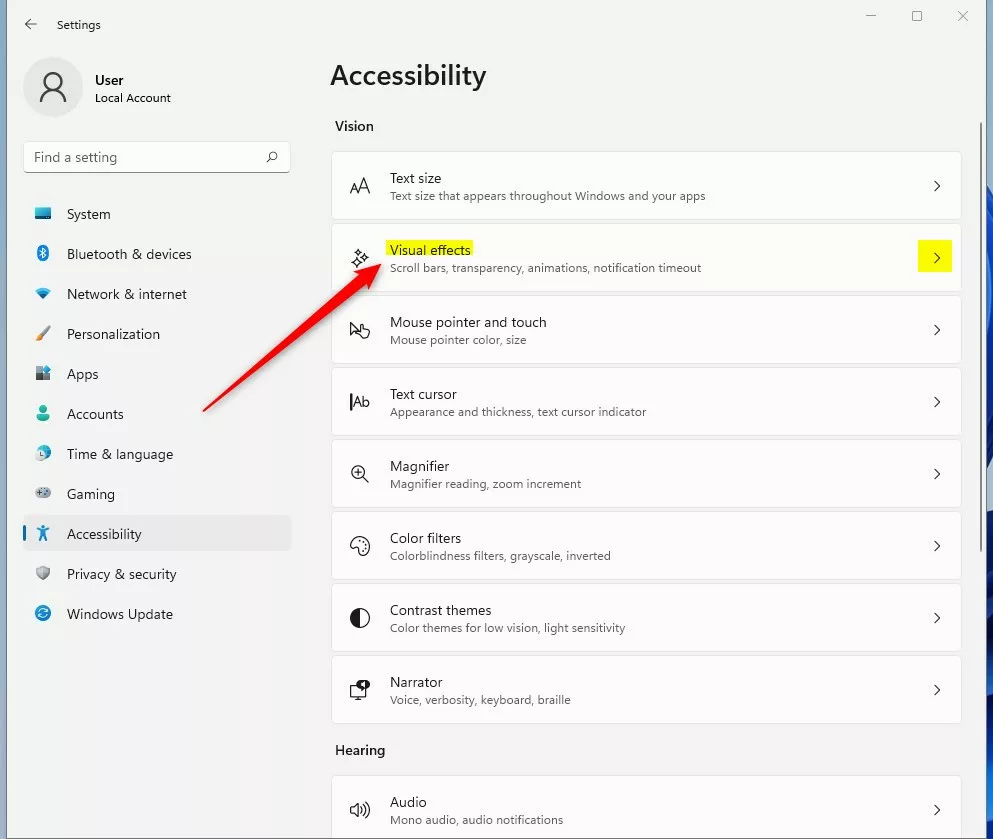Switch to Personalization settings
Image resolution: width=993 pixels, height=839 pixels.
pos(157,334)
